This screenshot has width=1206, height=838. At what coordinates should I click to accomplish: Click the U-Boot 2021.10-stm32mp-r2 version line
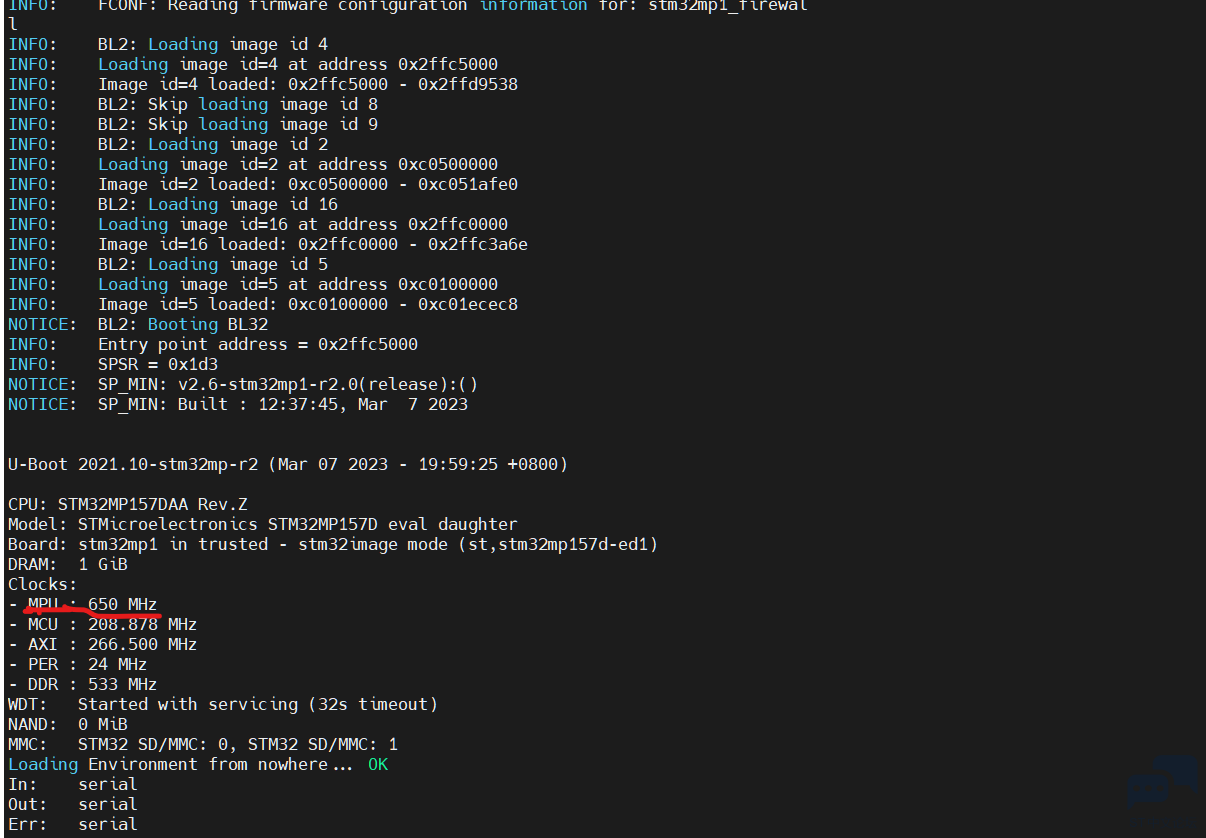[288, 464]
